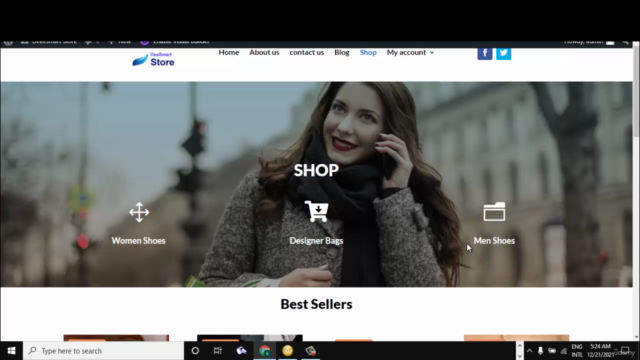This screenshot has width=640, height=360.
Task: Open the About us page
Action: coord(264,52)
